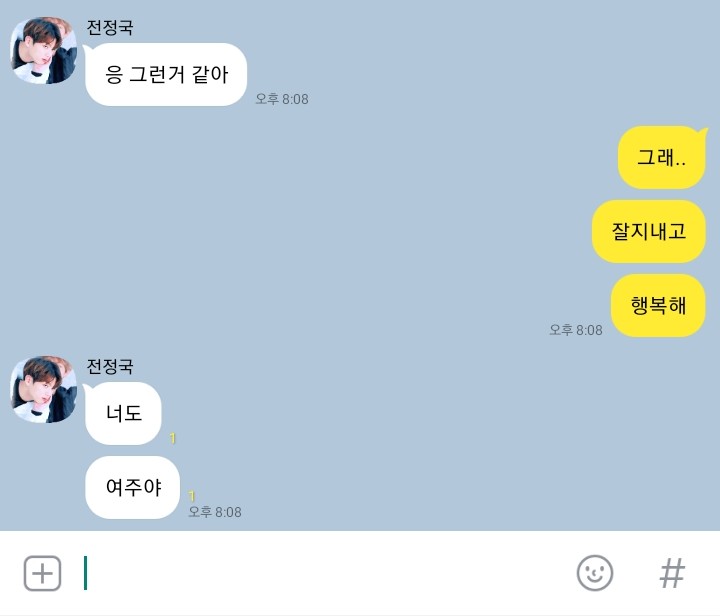Open the emoticon smiley picker
Image resolution: width=720 pixels, height=616 pixels.
point(595,573)
